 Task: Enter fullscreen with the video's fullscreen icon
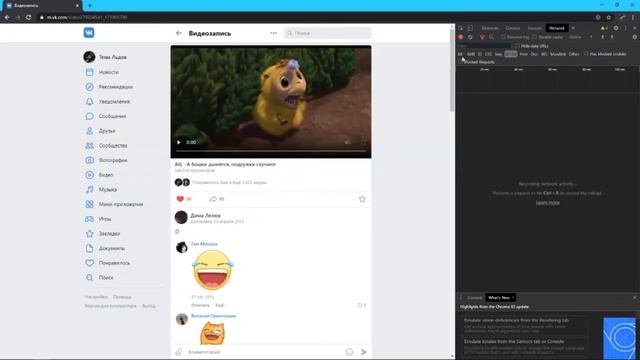click(x=363, y=142)
